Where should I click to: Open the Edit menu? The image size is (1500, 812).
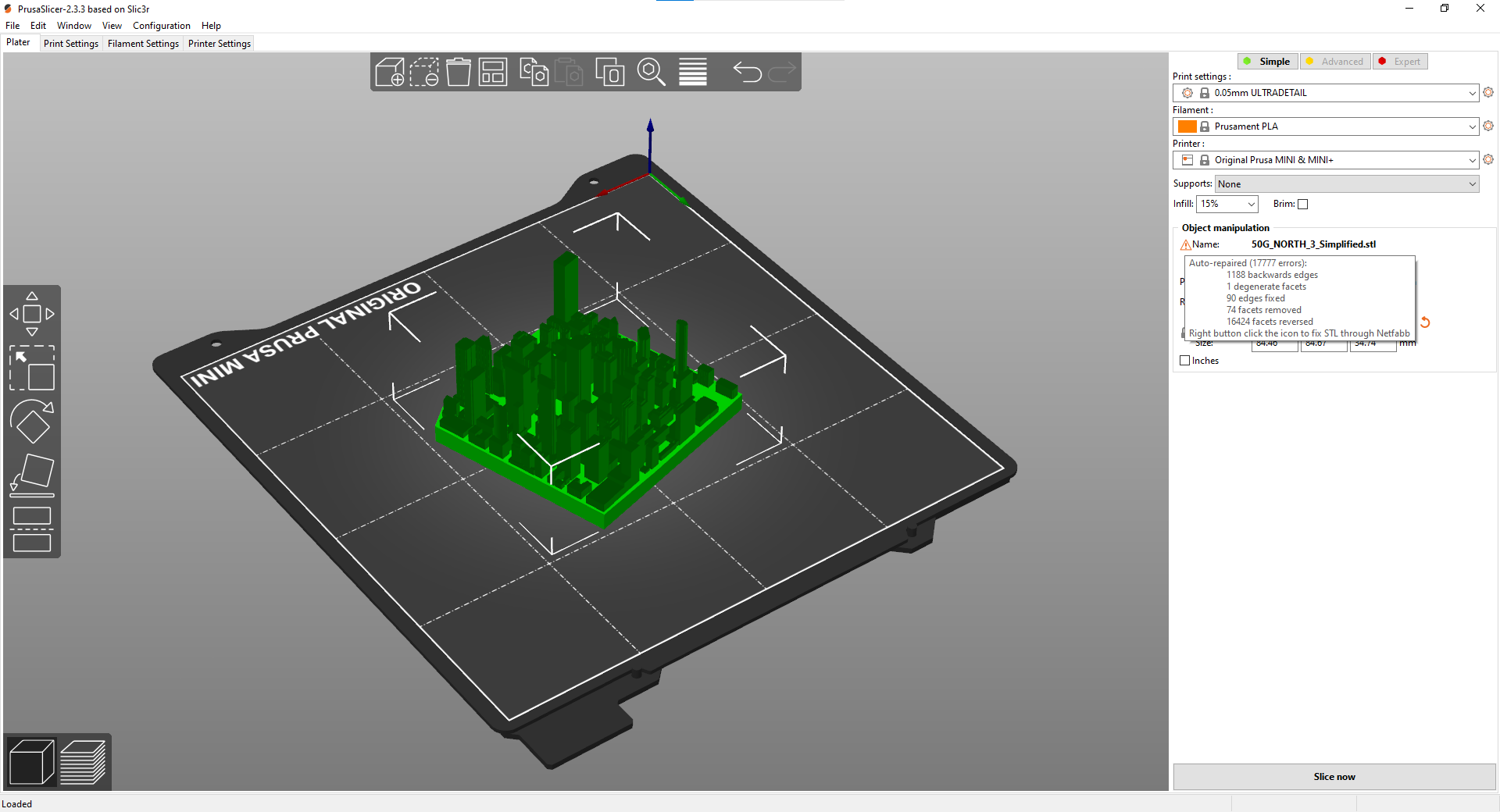pyautogui.click(x=38, y=26)
